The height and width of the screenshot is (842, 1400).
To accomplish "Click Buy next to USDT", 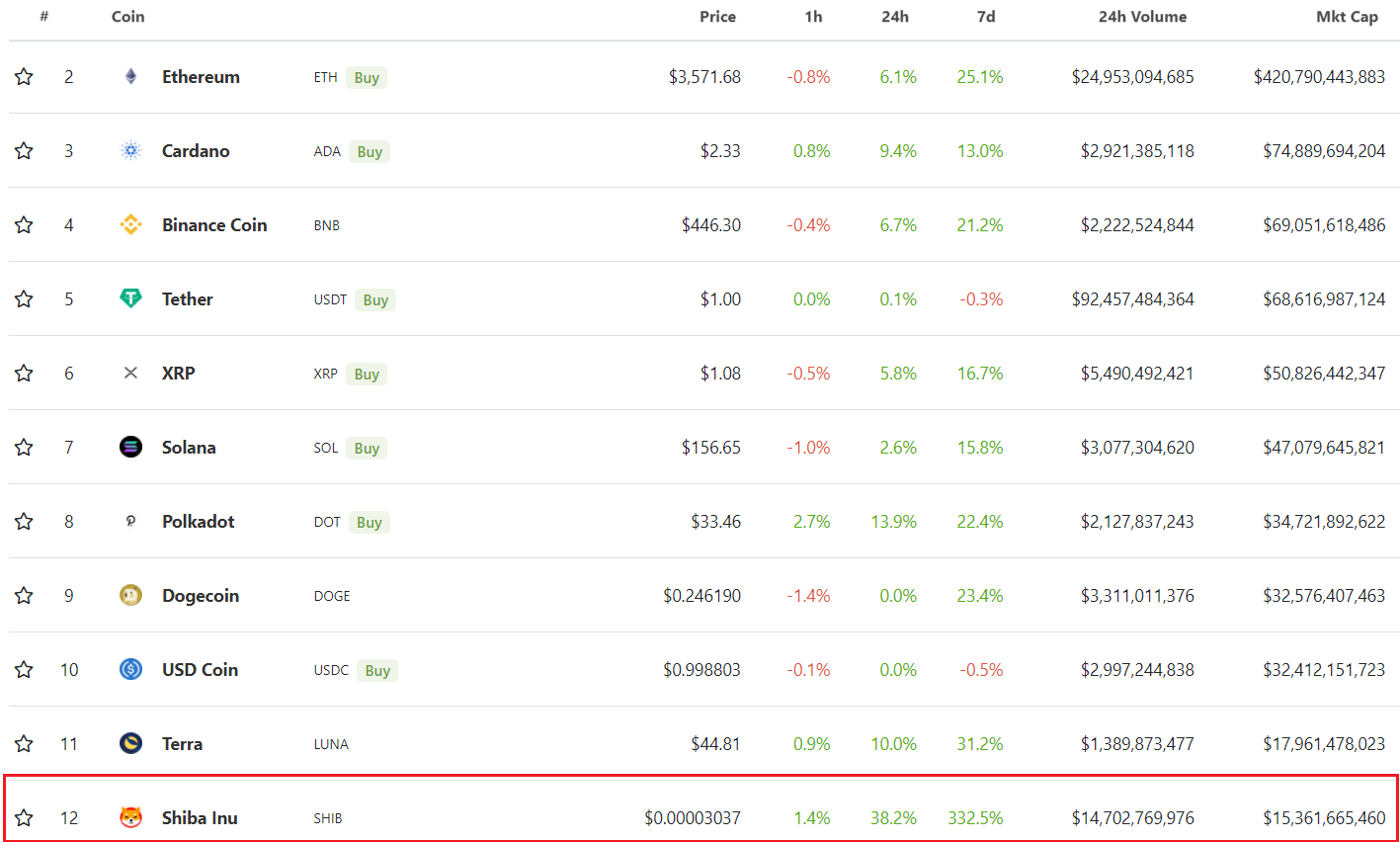I will click(375, 300).
